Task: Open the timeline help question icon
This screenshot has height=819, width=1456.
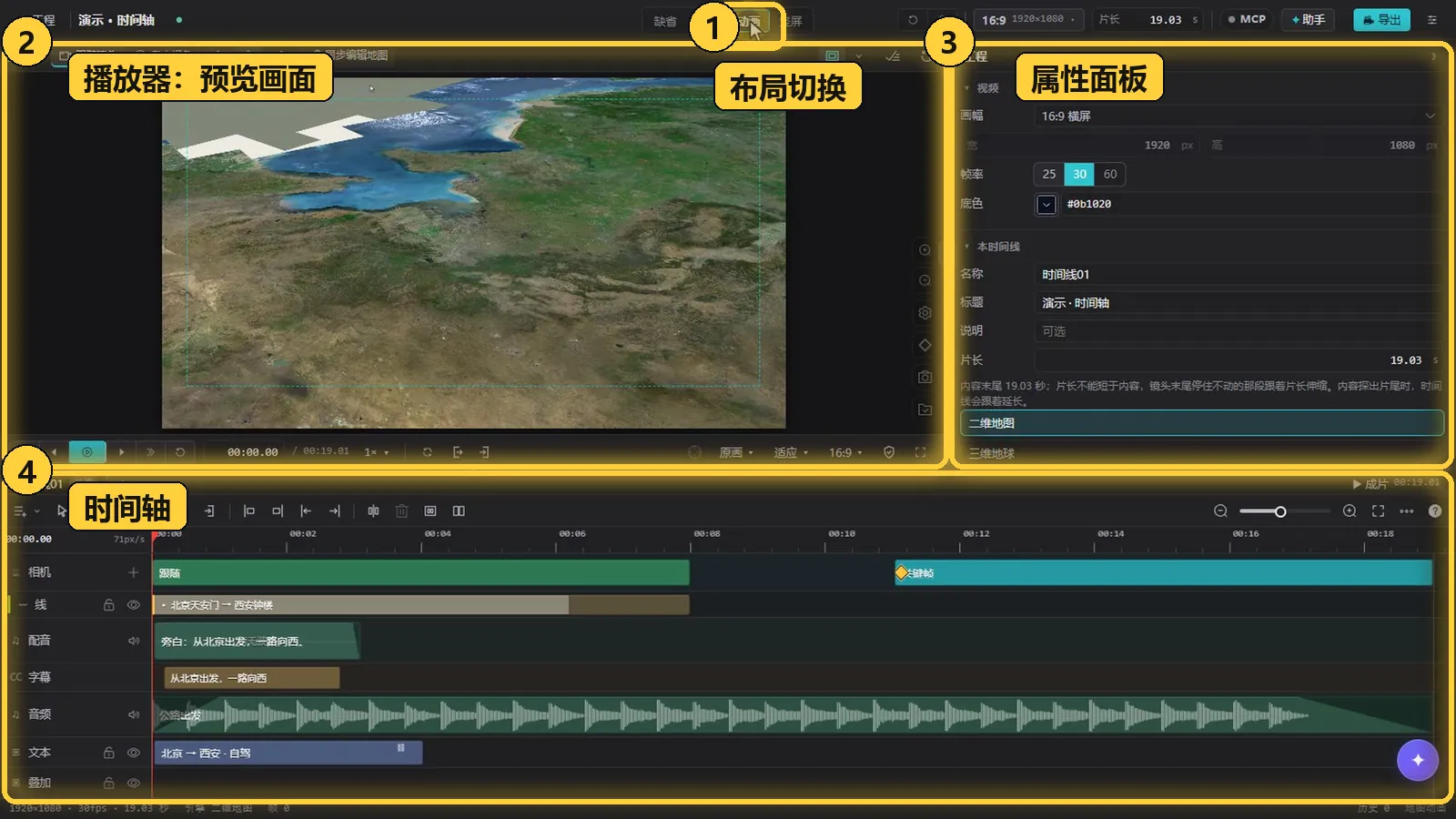Action: (1435, 511)
